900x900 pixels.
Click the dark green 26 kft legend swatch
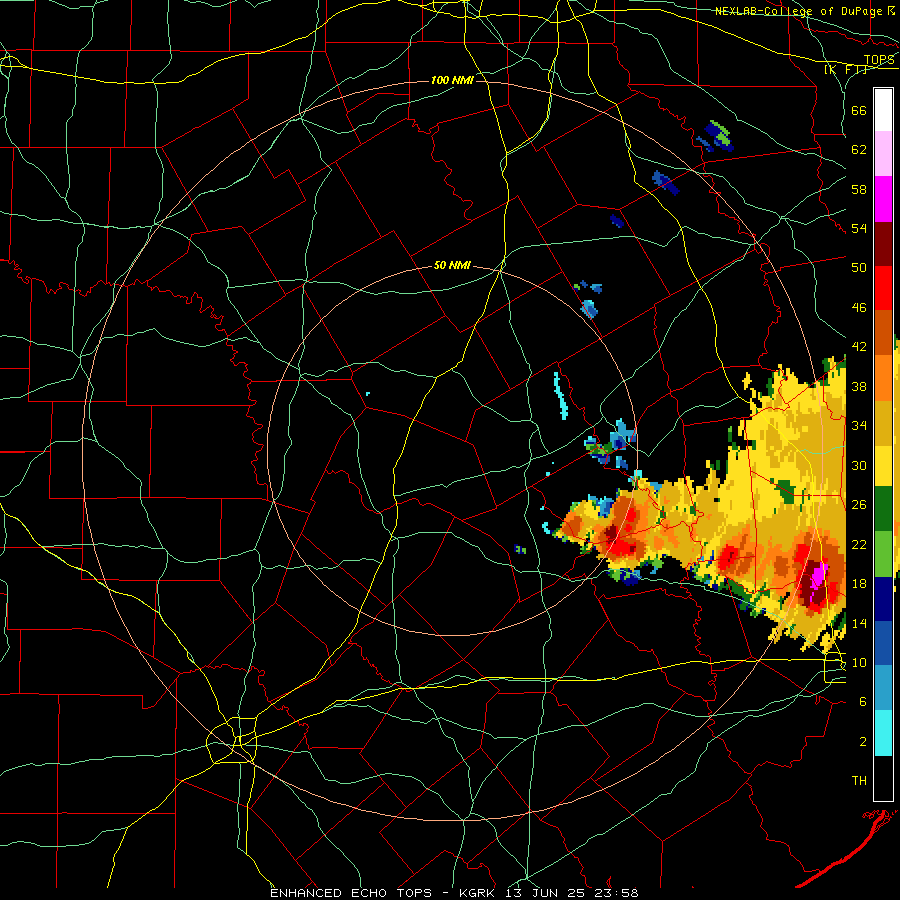point(883,509)
